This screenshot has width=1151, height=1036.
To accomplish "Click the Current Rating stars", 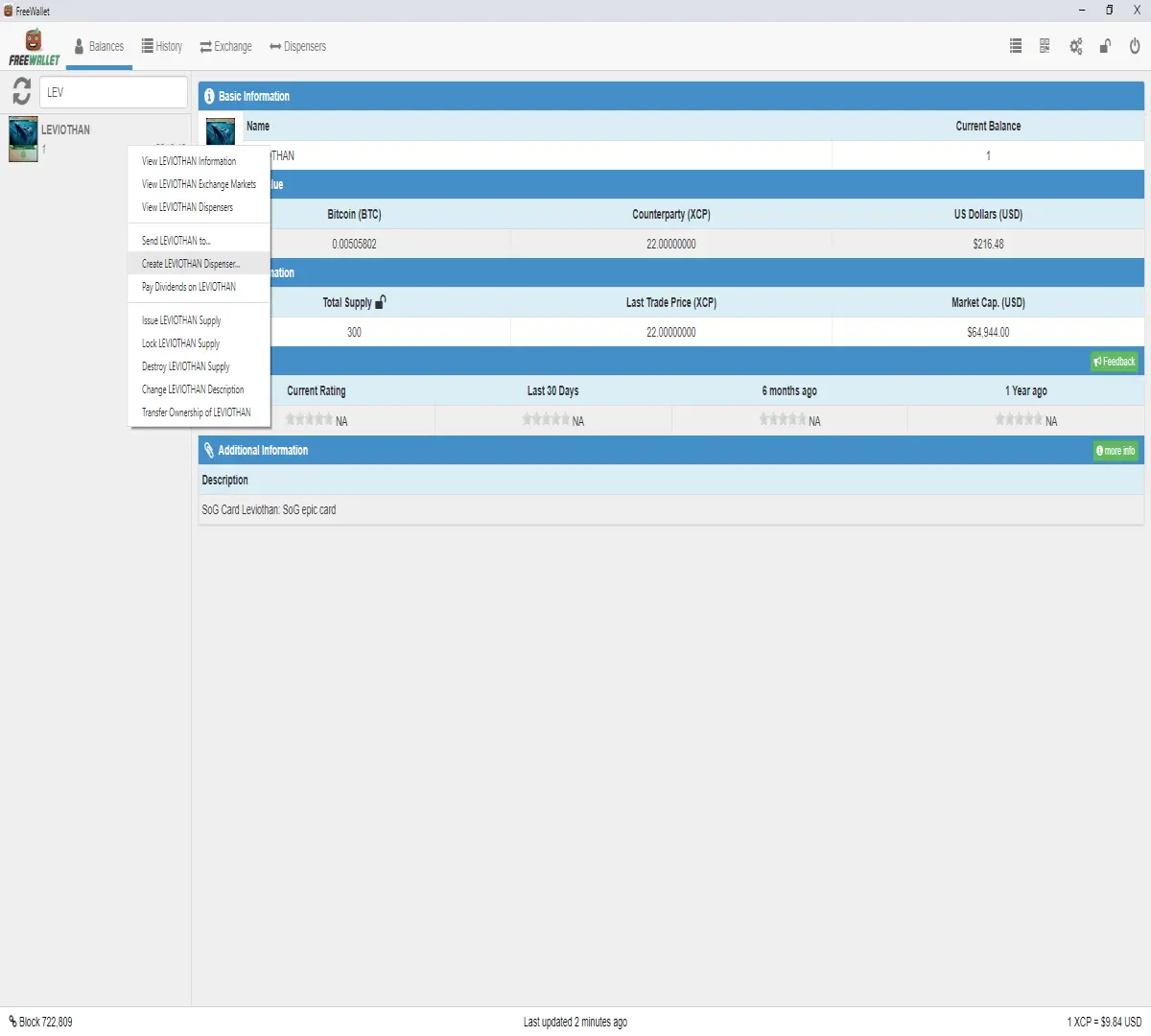I will (x=309, y=419).
